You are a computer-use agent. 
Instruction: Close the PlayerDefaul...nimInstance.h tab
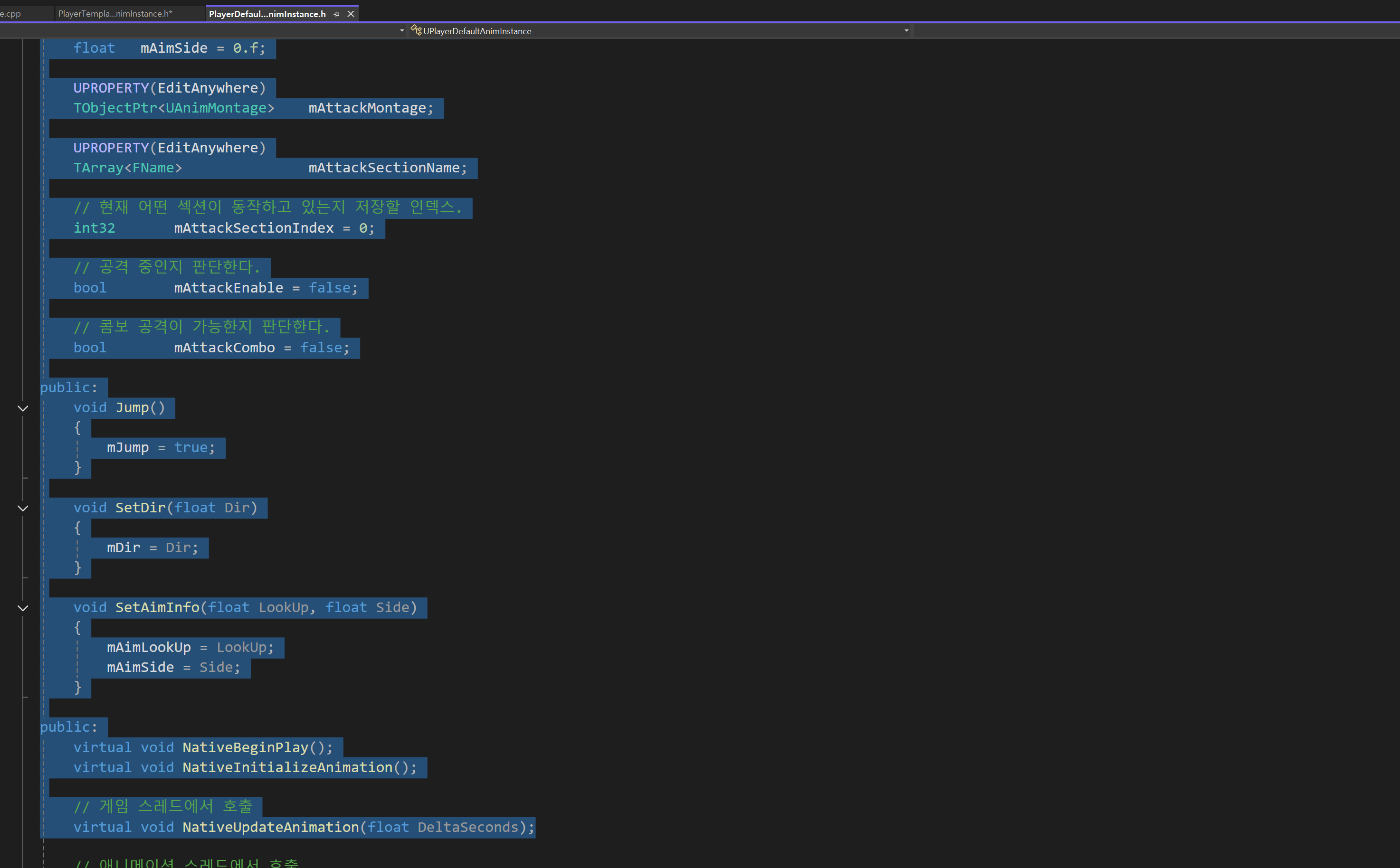[351, 14]
